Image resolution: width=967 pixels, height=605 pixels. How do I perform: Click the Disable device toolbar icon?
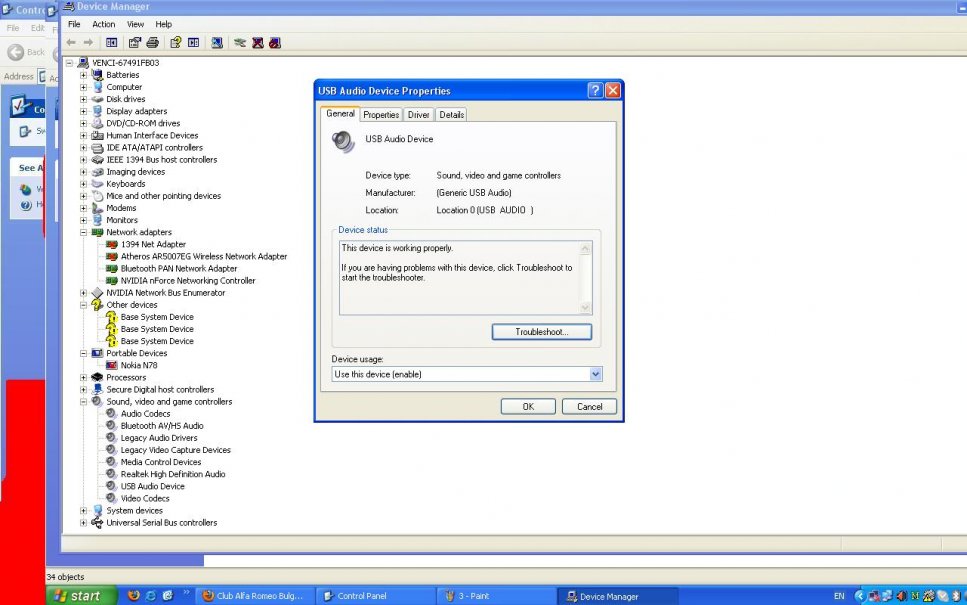click(x=274, y=43)
